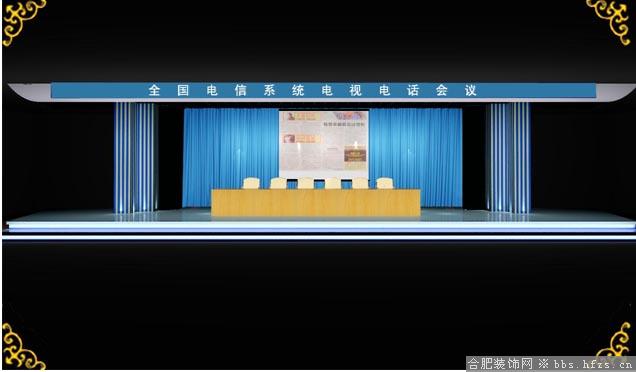Select the first chair on the left
Screen dimensions: 636x372
[251, 183]
